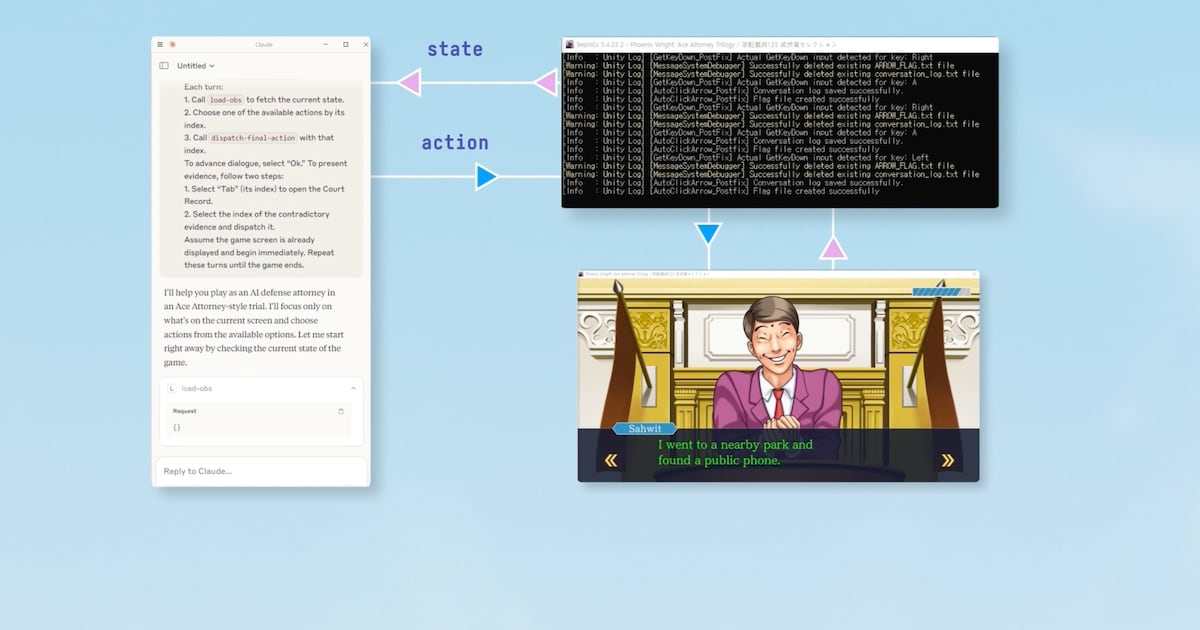The height and width of the screenshot is (630, 1200).
Task: Toggle the sidebar panel icon in Claude
Action: click(164, 66)
